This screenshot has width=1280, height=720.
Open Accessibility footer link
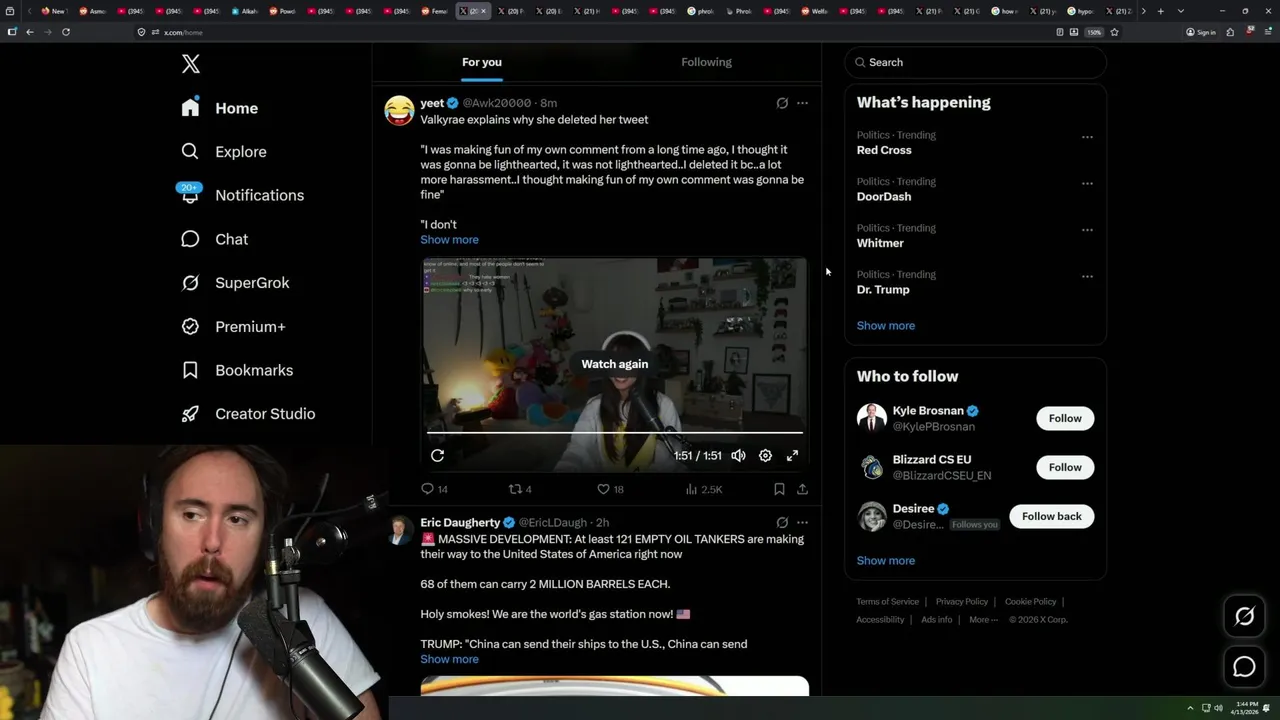(880, 620)
